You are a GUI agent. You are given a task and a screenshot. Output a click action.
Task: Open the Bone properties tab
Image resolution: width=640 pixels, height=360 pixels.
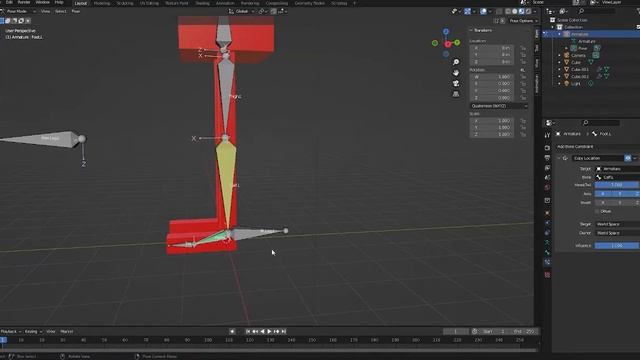pyautogui.click(x=547, y=252)
